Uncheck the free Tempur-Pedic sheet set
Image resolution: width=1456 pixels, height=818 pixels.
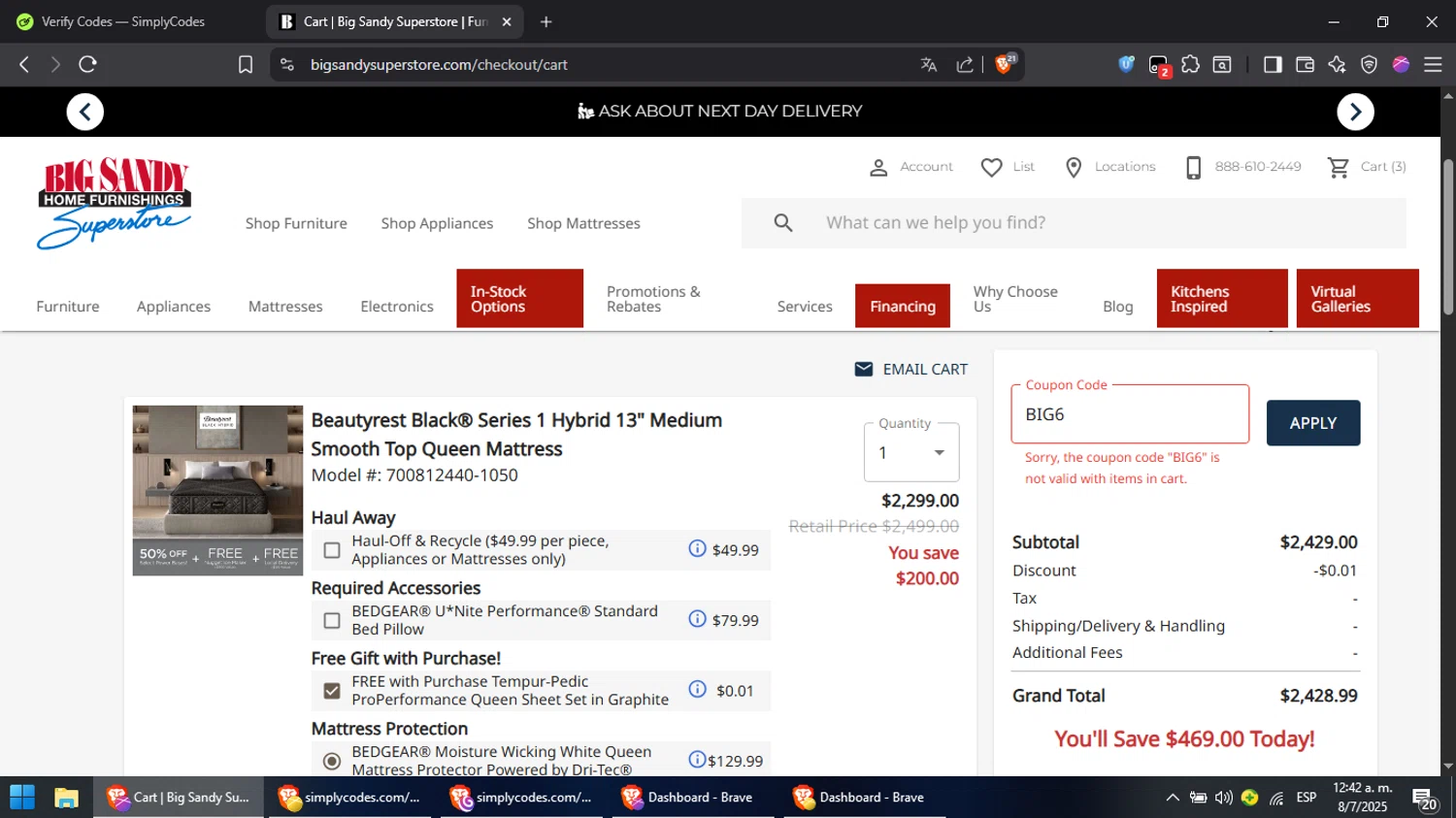click(x=332, y=691)
